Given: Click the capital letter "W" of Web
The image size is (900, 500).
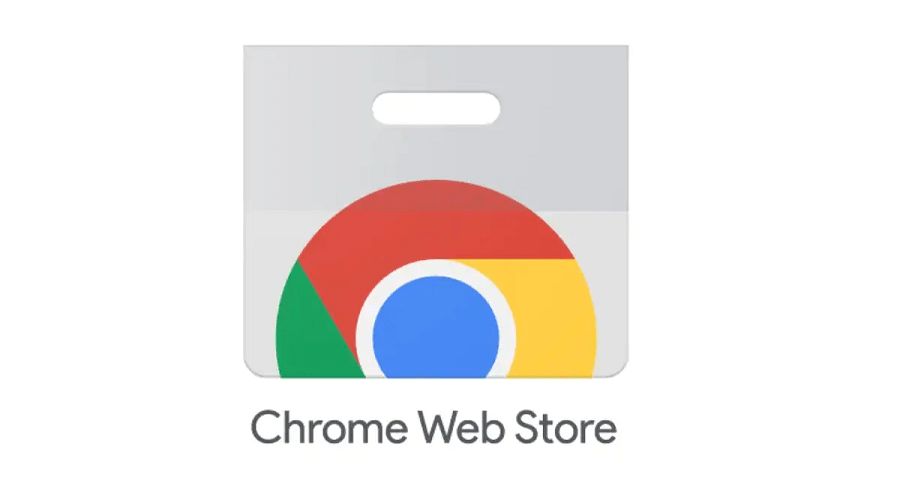Looking at the screenshot, I should [440, 427].
